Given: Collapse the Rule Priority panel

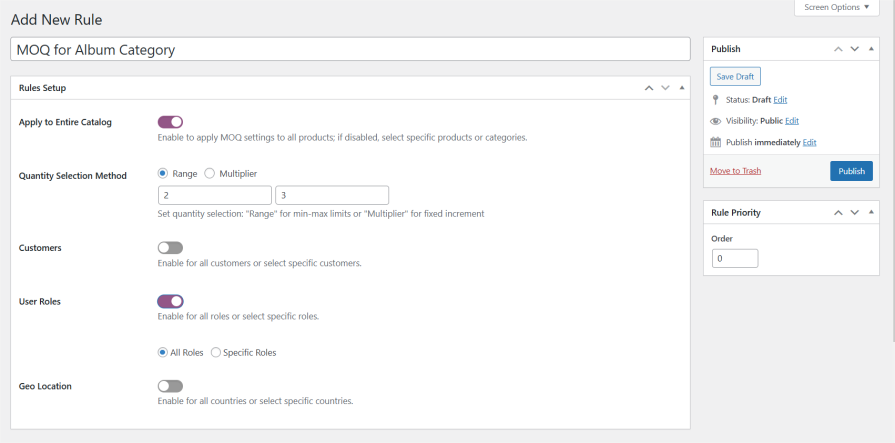Looking at the screenshot, I should (x=871, y=212).
